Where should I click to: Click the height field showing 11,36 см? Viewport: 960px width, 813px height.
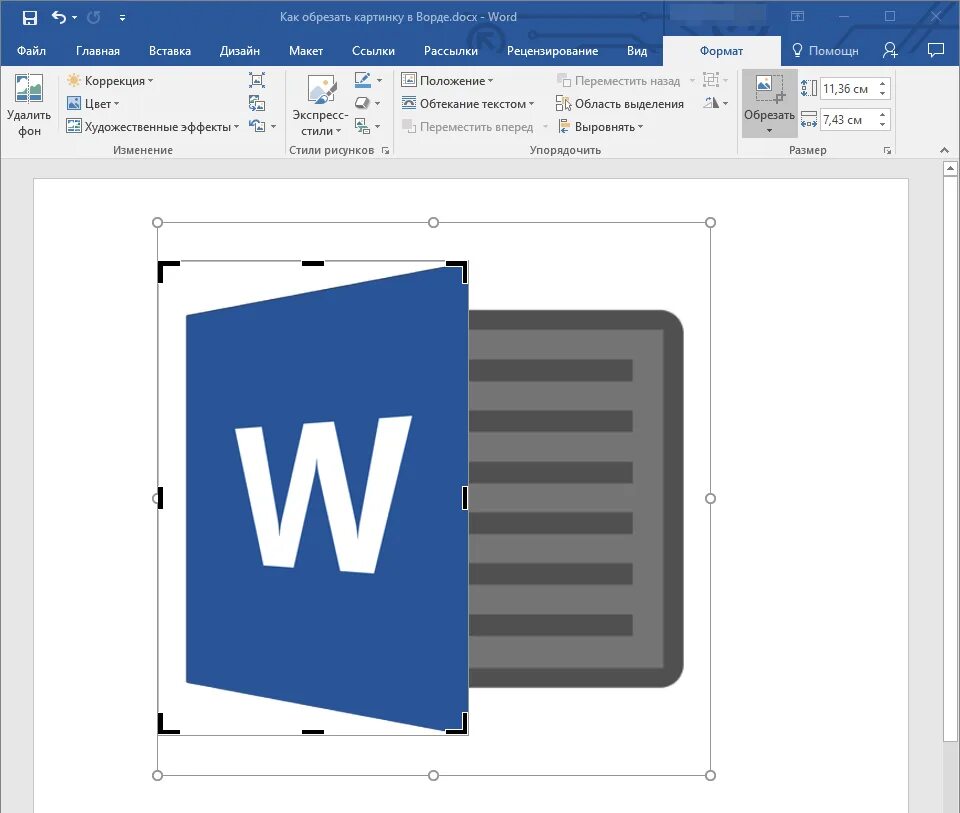(x=848, y=89)
